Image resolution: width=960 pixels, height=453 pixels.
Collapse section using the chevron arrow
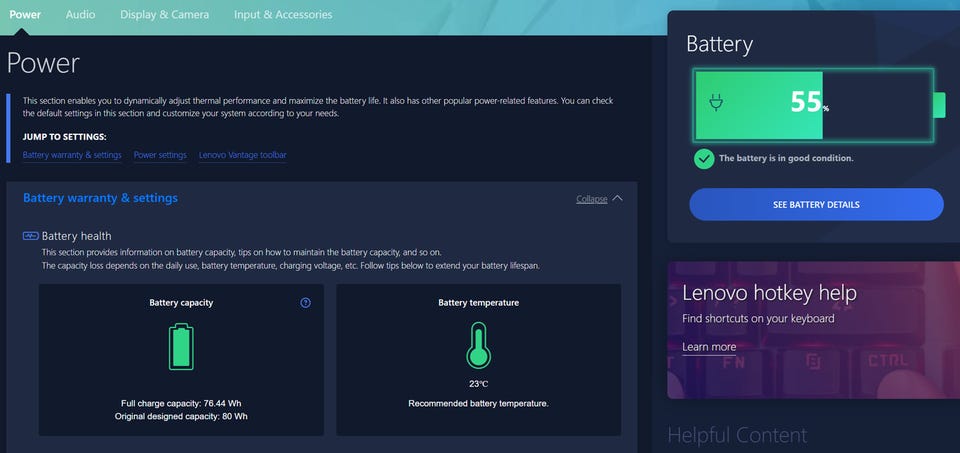(617, 198)
